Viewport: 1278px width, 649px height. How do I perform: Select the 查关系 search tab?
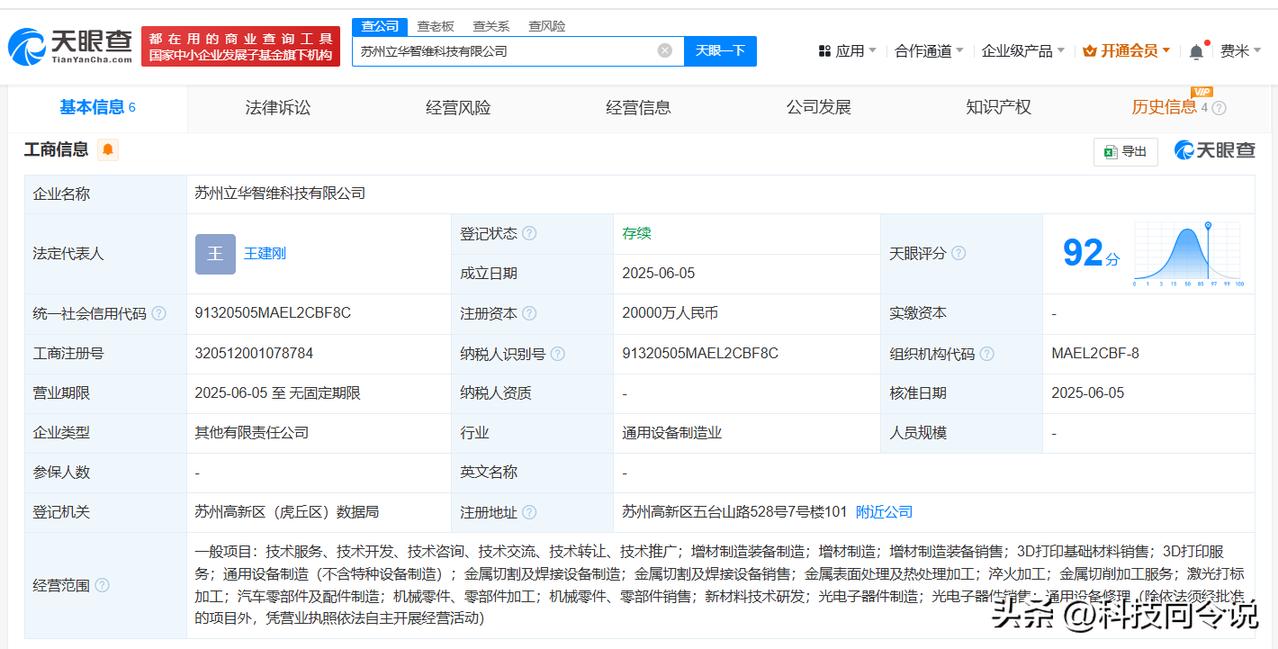pos(491,26)
